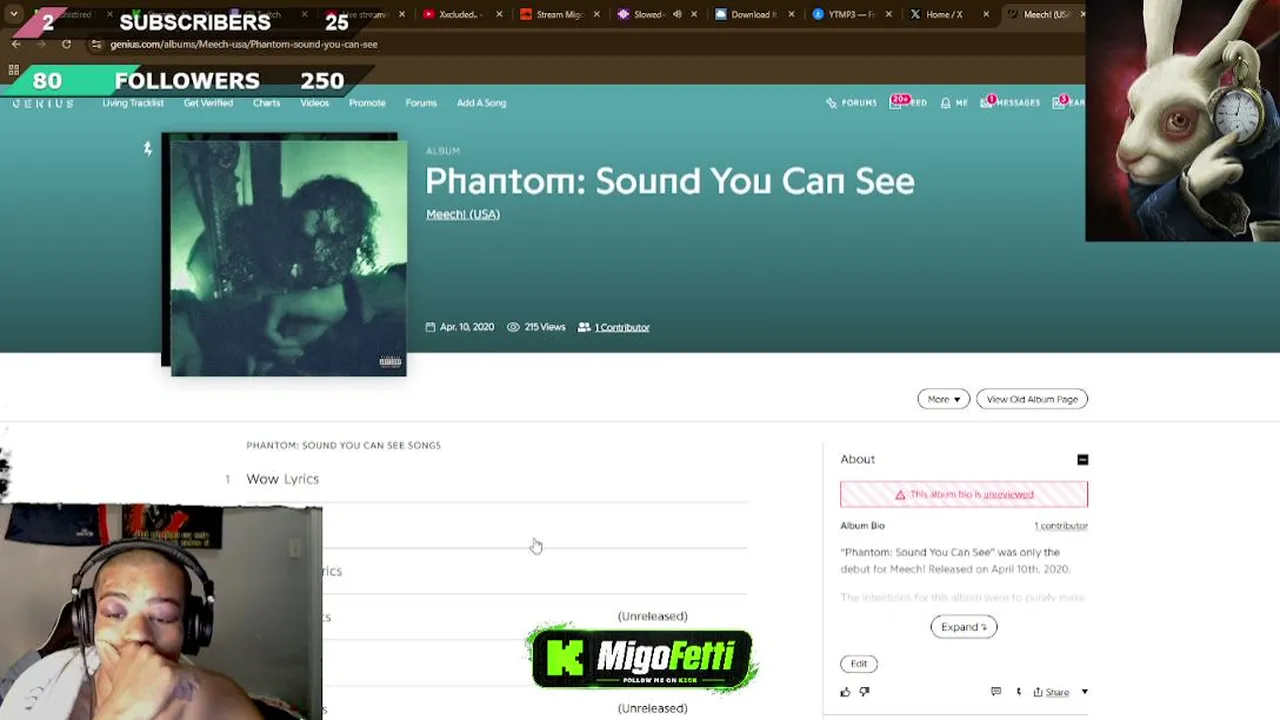Share the album bio
Image resolution: width=1280 pixels, height=720 pixels.
coord(1051,692)
